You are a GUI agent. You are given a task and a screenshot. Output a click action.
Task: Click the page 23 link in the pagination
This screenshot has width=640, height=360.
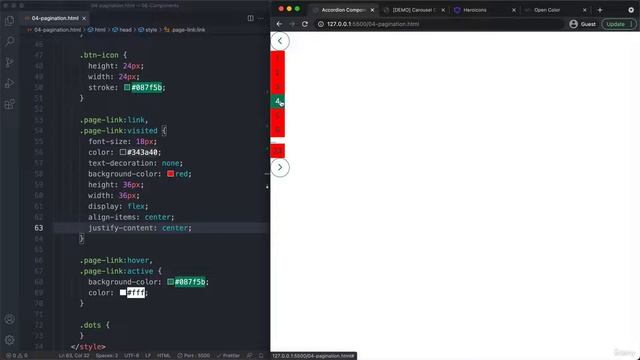(278, 151)
